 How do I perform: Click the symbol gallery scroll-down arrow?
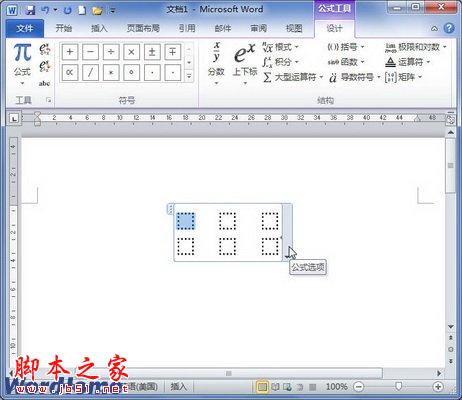pyautogui.click(x=189, y=62)
